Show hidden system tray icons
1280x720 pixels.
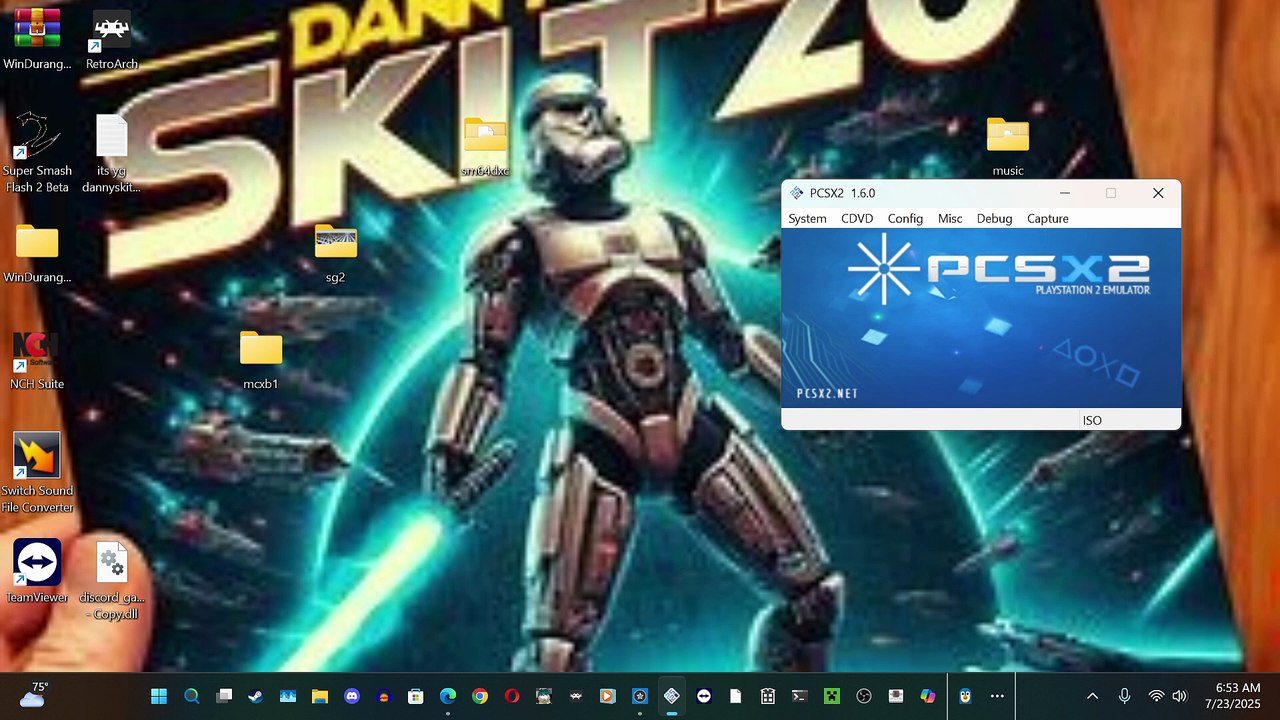[1092, 696]
